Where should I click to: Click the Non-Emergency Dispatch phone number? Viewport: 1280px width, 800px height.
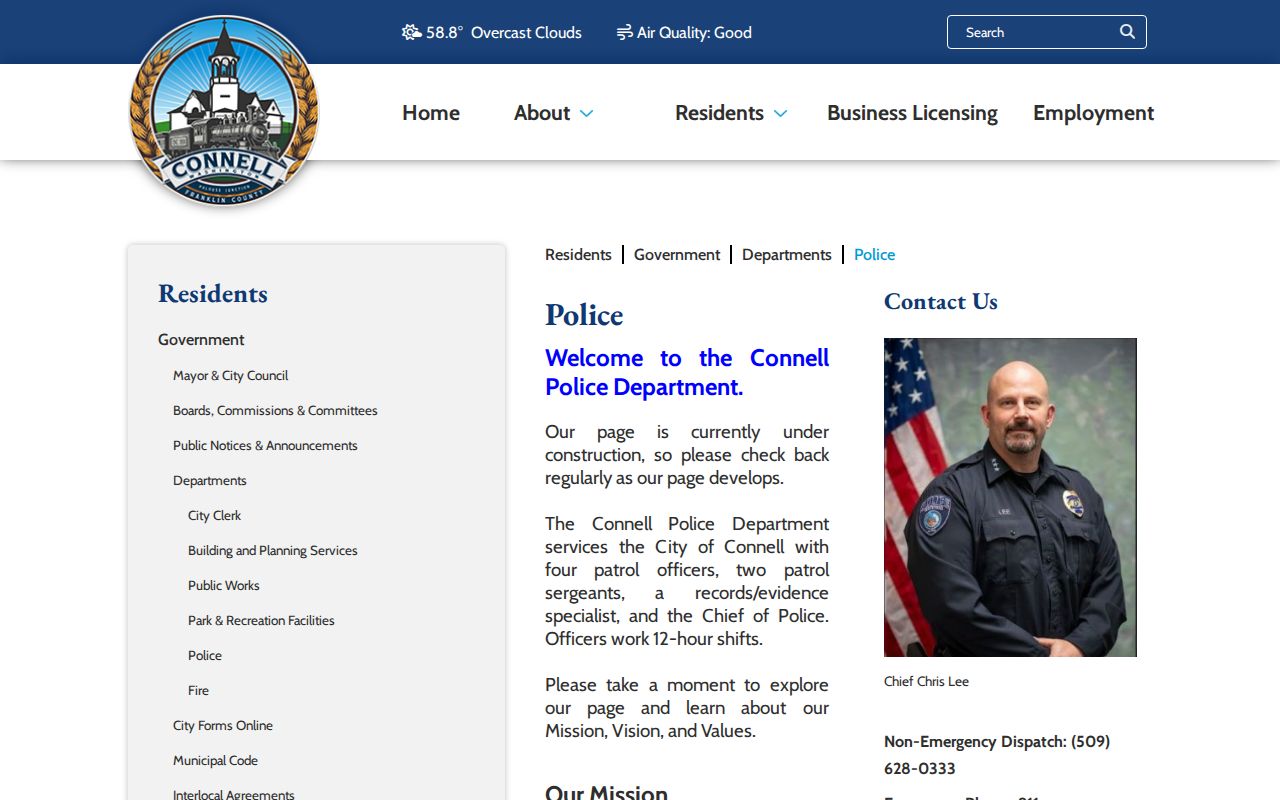coord(997,755)
